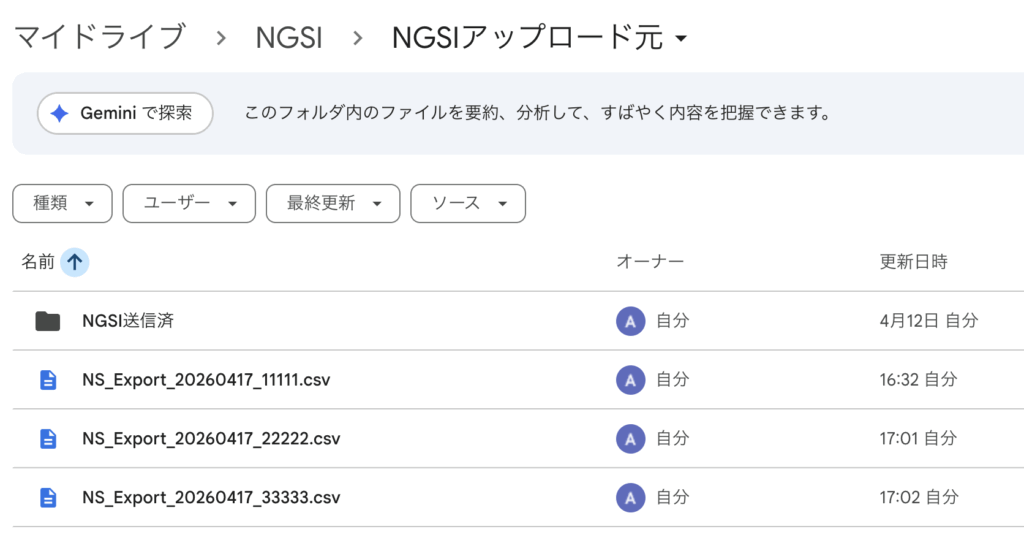Expand the NGSIアップロード元 folder menu arrow
The height and width of the screenshot is (548, 1024).
(x=681, y=39)
